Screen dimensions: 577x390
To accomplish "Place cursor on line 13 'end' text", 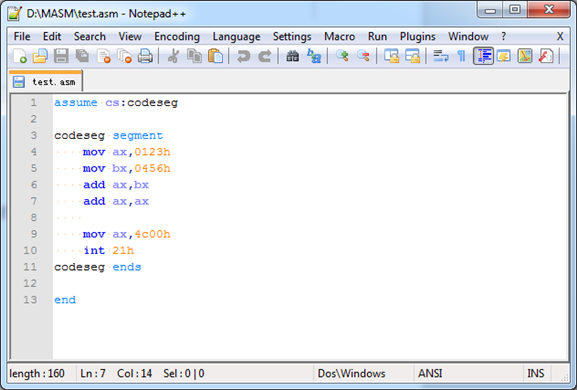I will (65, 299).
